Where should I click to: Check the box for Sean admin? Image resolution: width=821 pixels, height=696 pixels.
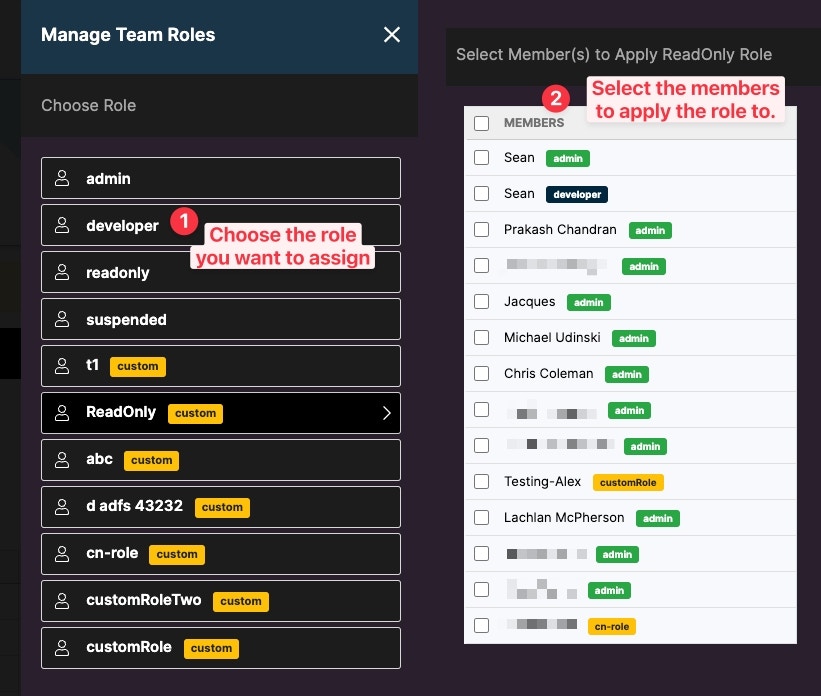click(481, 158)
